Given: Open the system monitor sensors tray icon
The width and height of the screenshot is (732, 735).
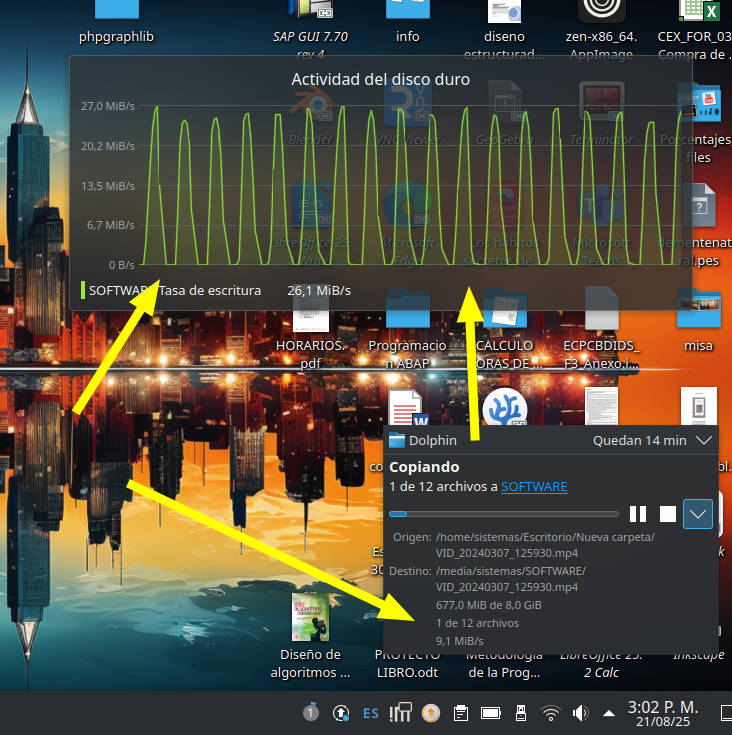Looking at the screenshot, I should click(x=400, y=712).
